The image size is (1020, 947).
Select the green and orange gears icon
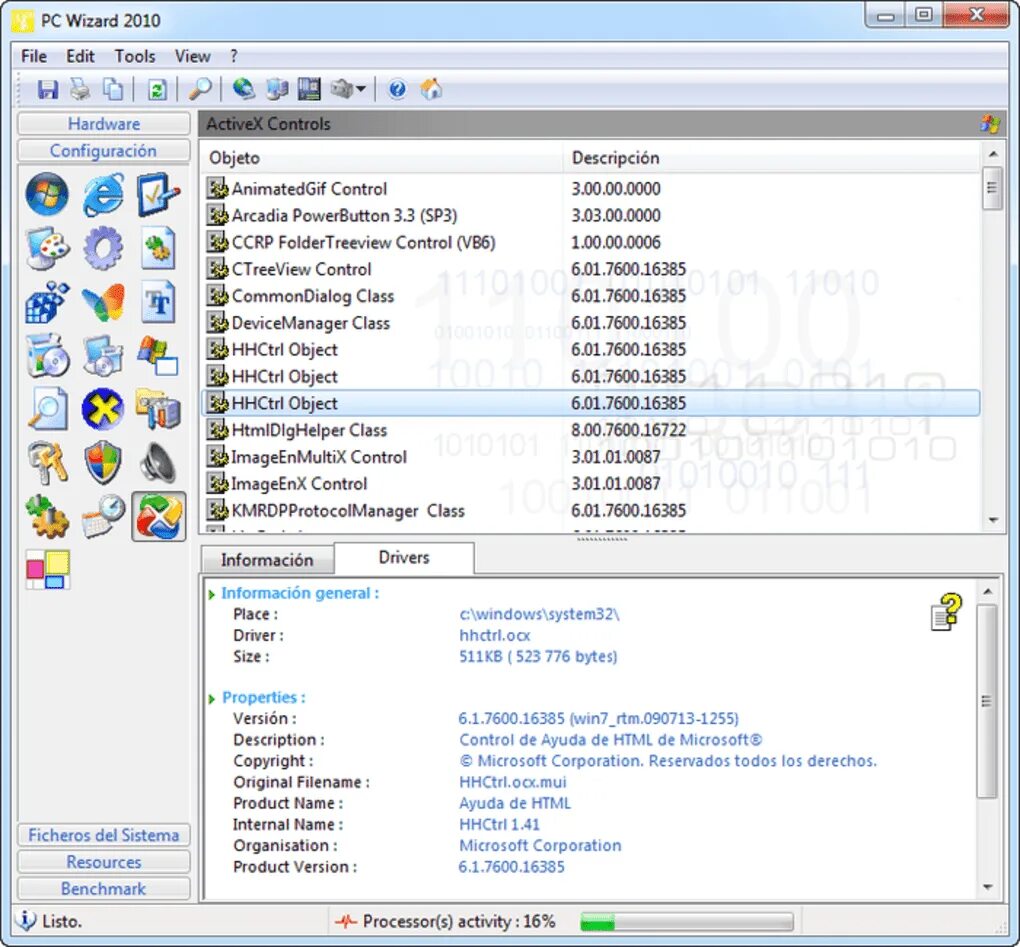tap(47, 516)
